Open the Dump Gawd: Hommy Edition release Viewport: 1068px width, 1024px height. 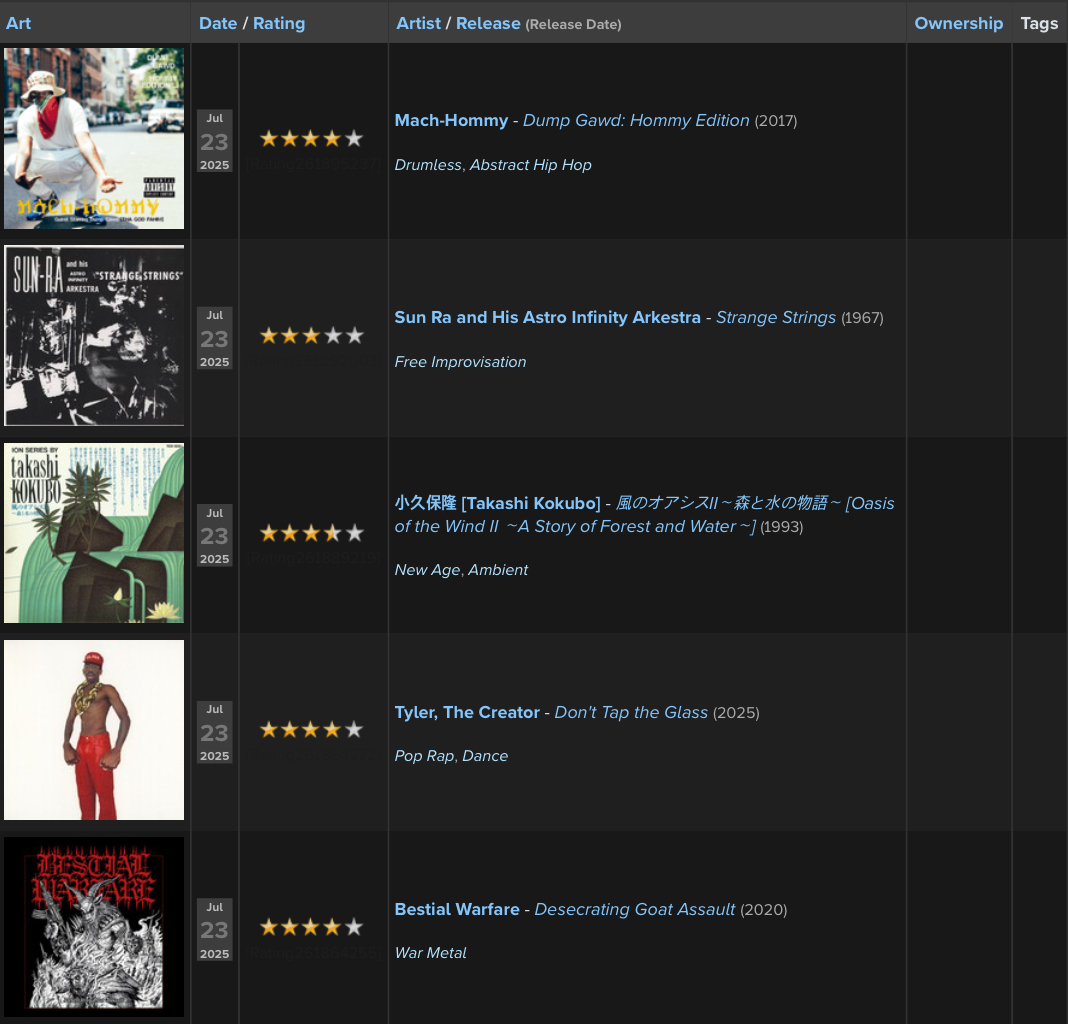coord(635,121)
